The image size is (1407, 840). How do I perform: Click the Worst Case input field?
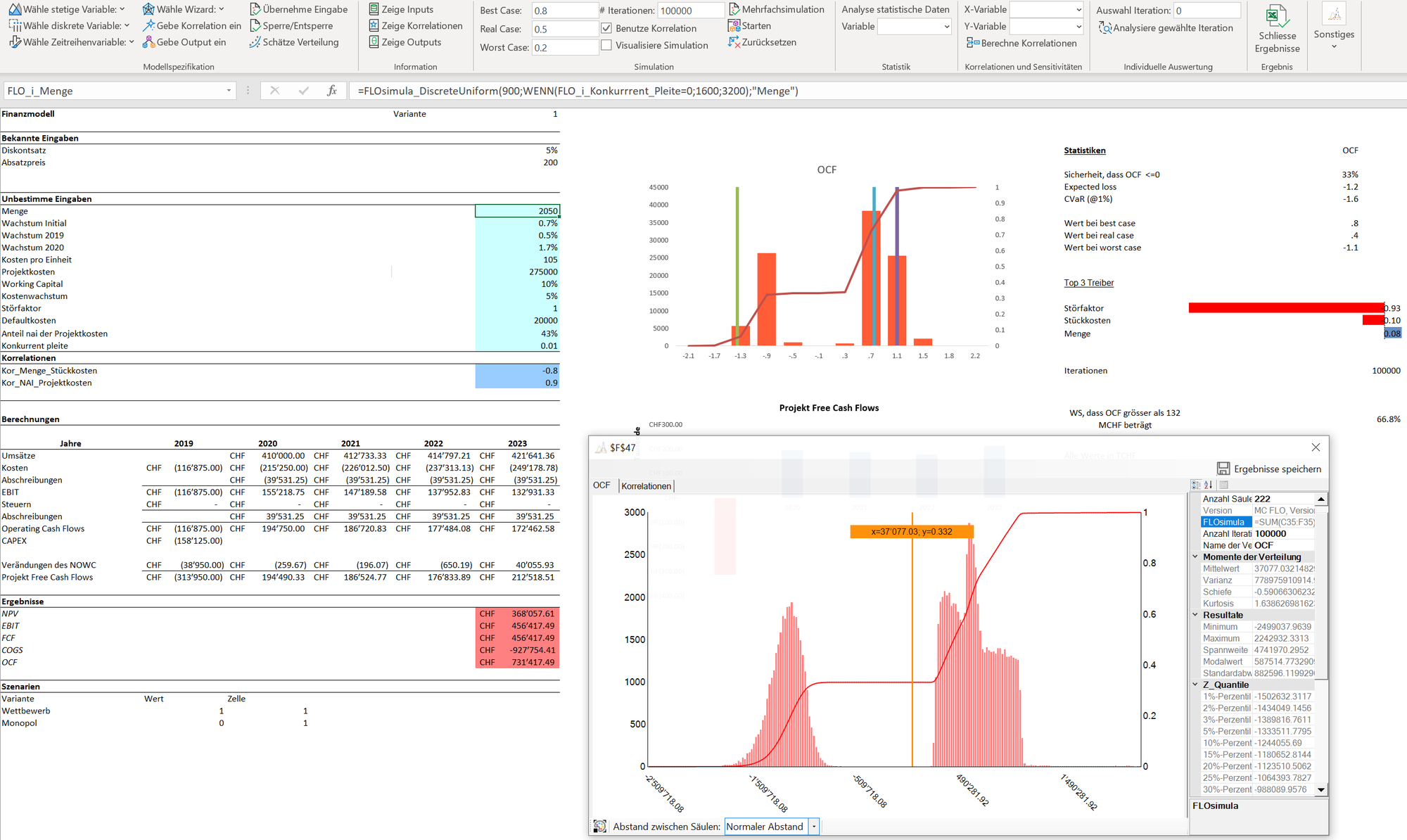565,47
